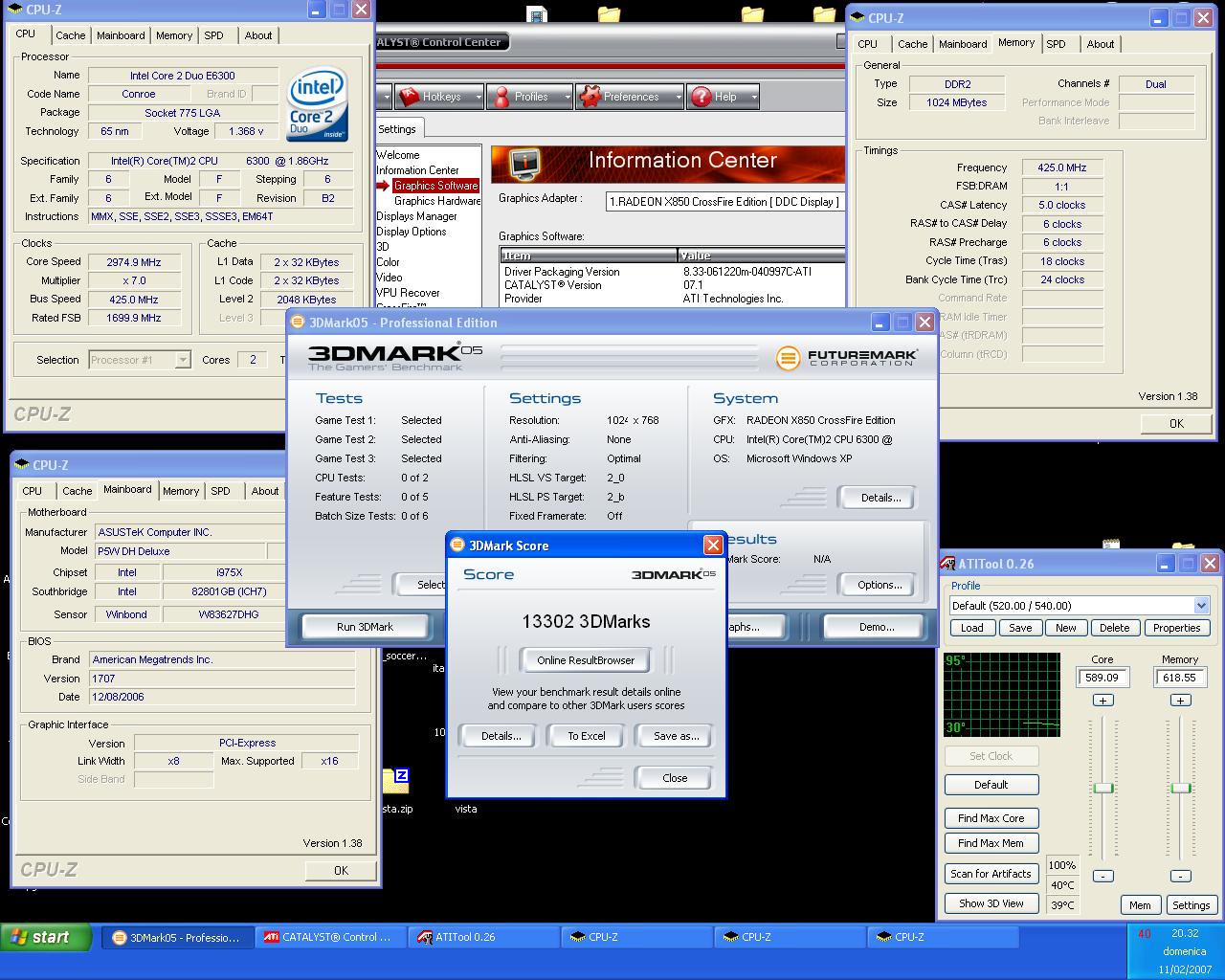Click the Settings button in ATITool

[1191, 905]
